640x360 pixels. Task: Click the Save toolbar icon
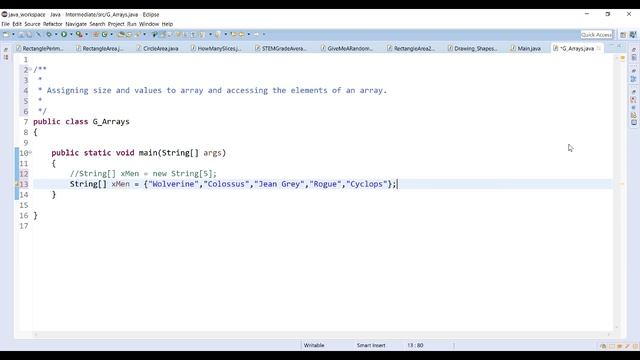[21, 35]
